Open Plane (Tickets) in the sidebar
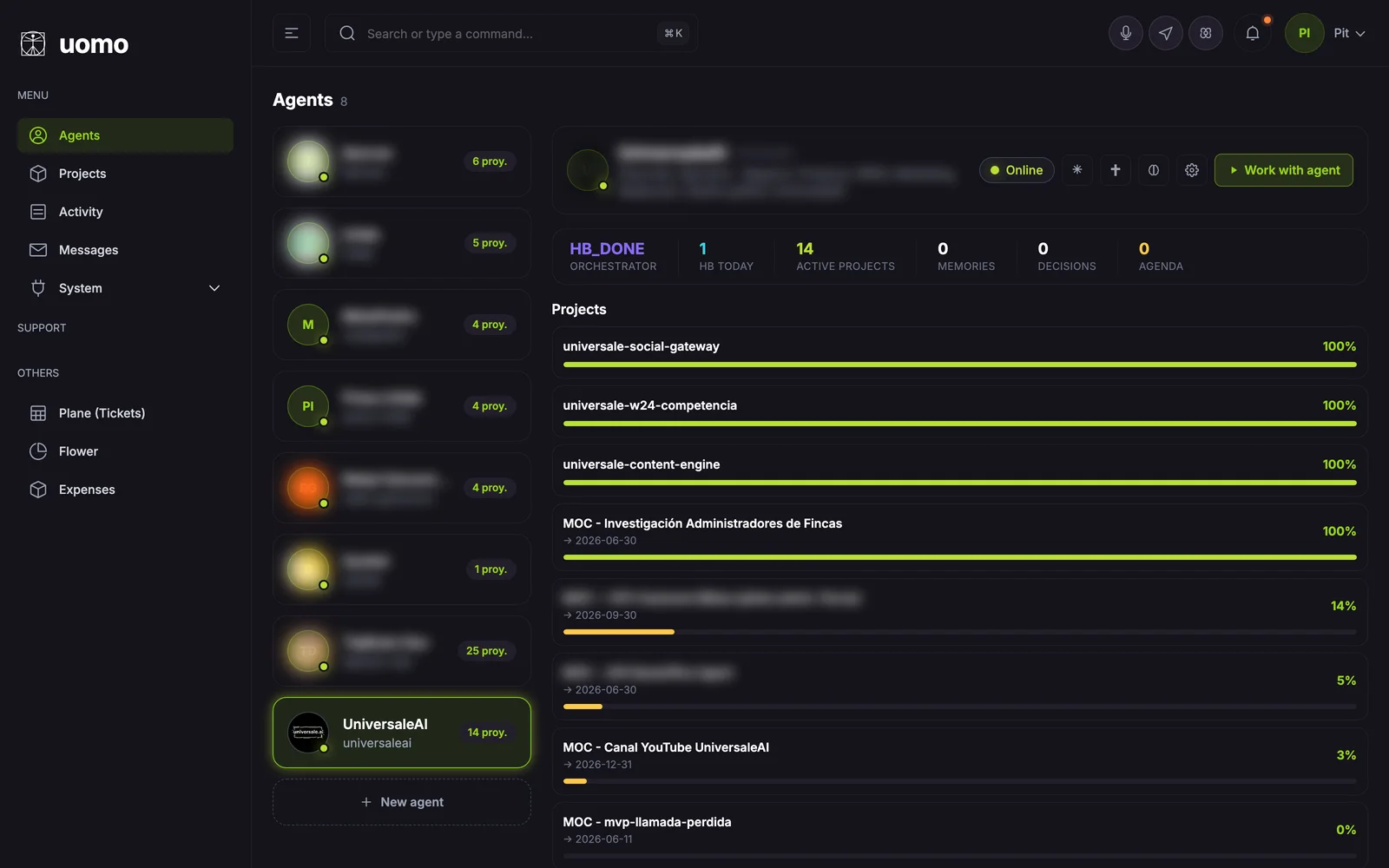 pos(125,413)
